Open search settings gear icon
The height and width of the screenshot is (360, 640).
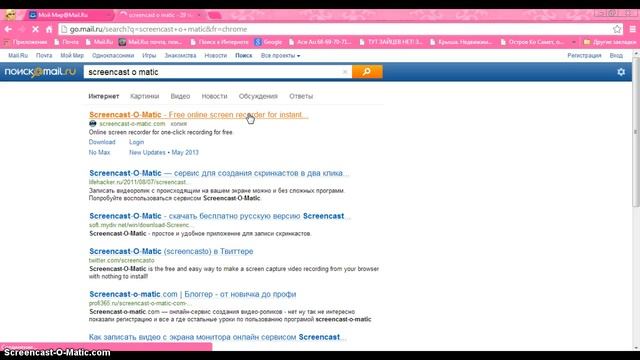(x=621, y=72)
